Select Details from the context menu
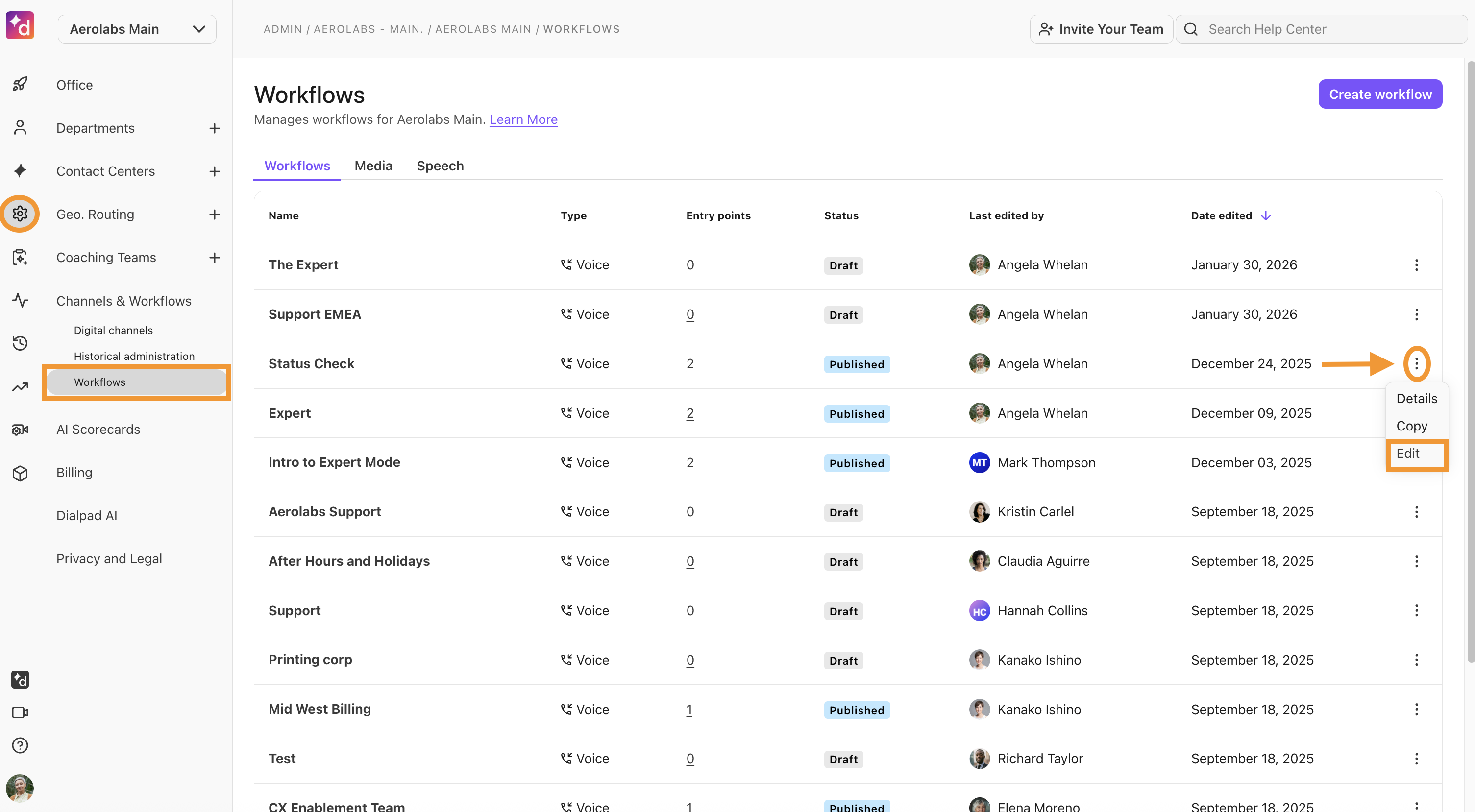Image resolution: width=1475 pixels, height=812 pixels. click(1416, 398)
